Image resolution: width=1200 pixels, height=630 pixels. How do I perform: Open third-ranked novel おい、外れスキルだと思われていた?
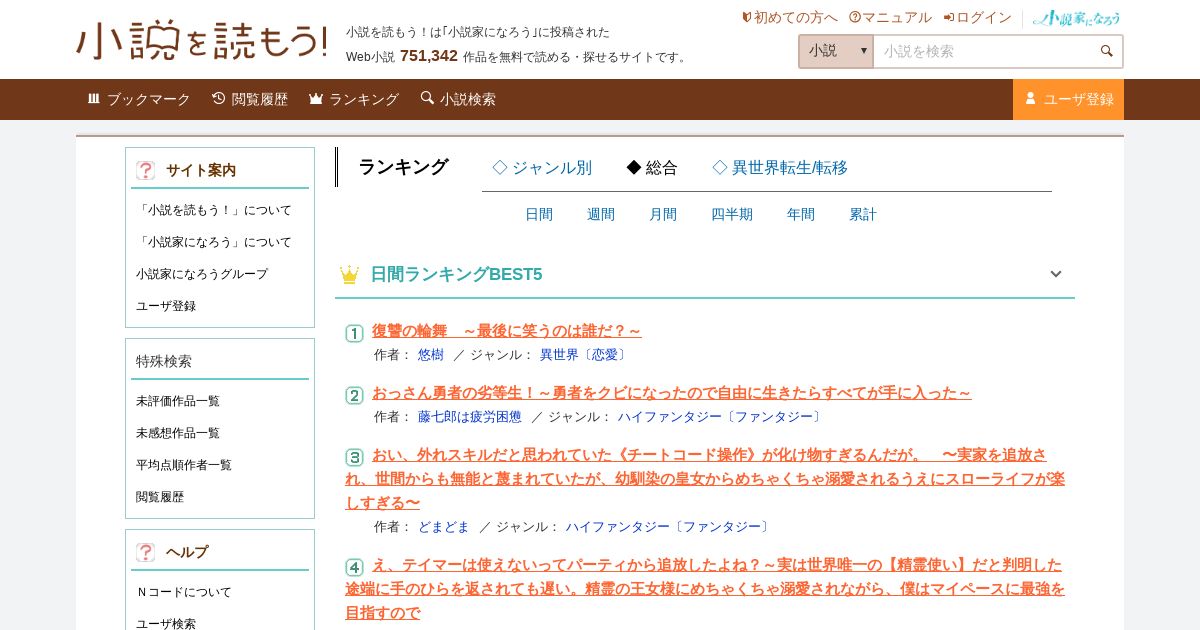pyautogui.click(x=705, y=479)
